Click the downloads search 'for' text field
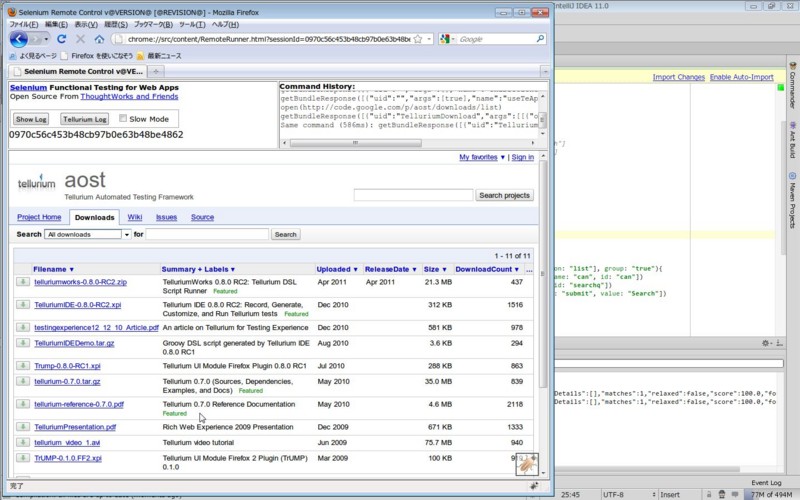This screenshot has height=500, width=800. tap(207, 234)
